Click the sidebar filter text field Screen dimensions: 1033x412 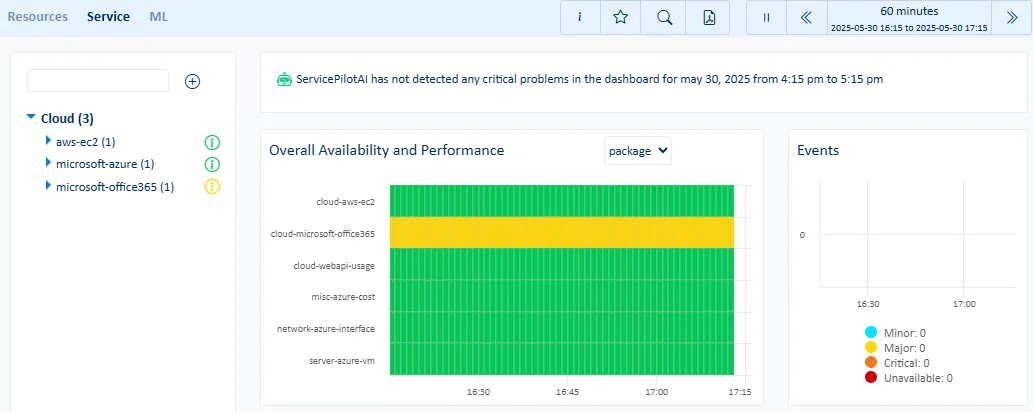(x=98, y=80)
